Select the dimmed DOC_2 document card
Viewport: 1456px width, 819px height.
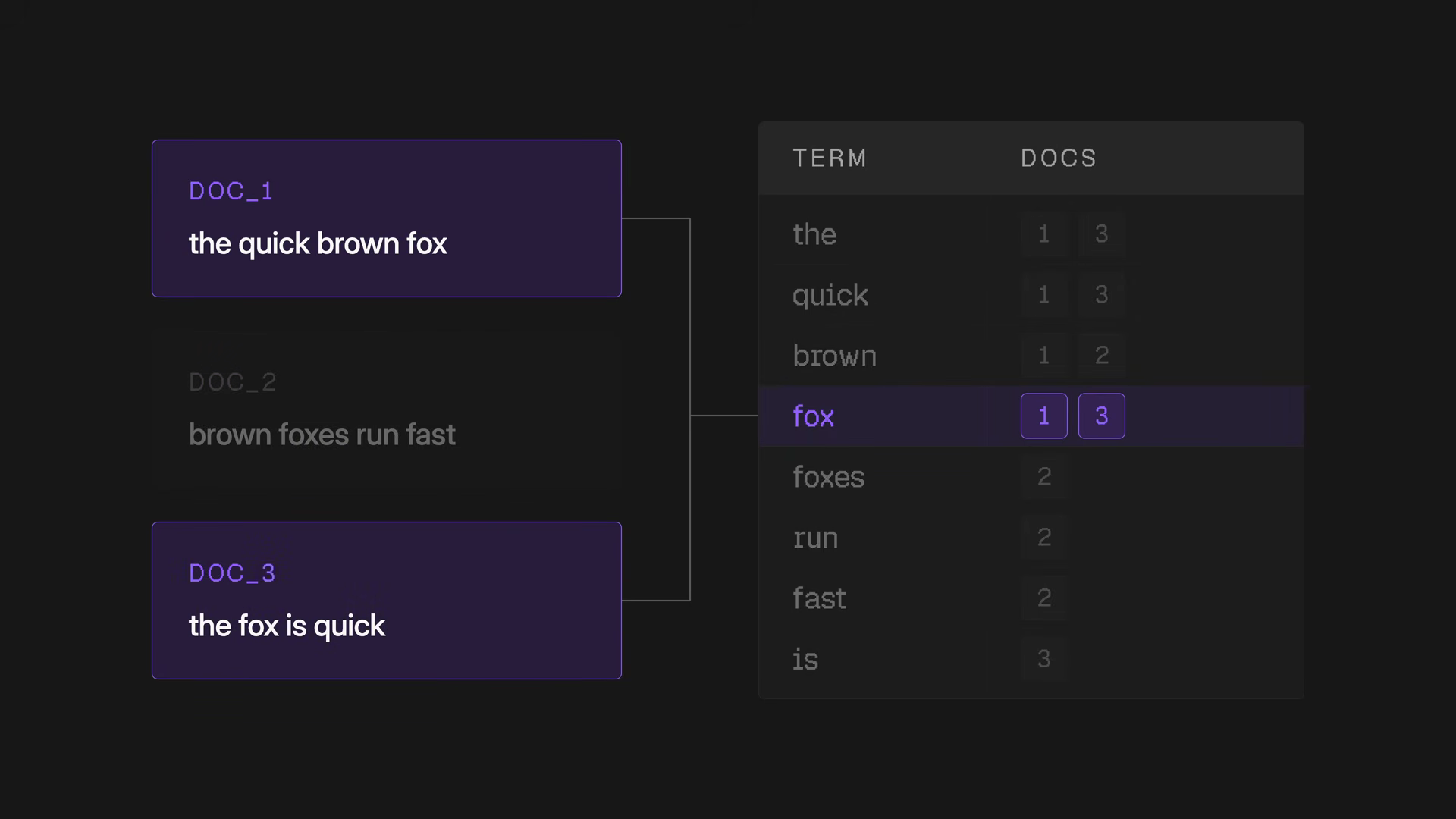pos(387,409)
